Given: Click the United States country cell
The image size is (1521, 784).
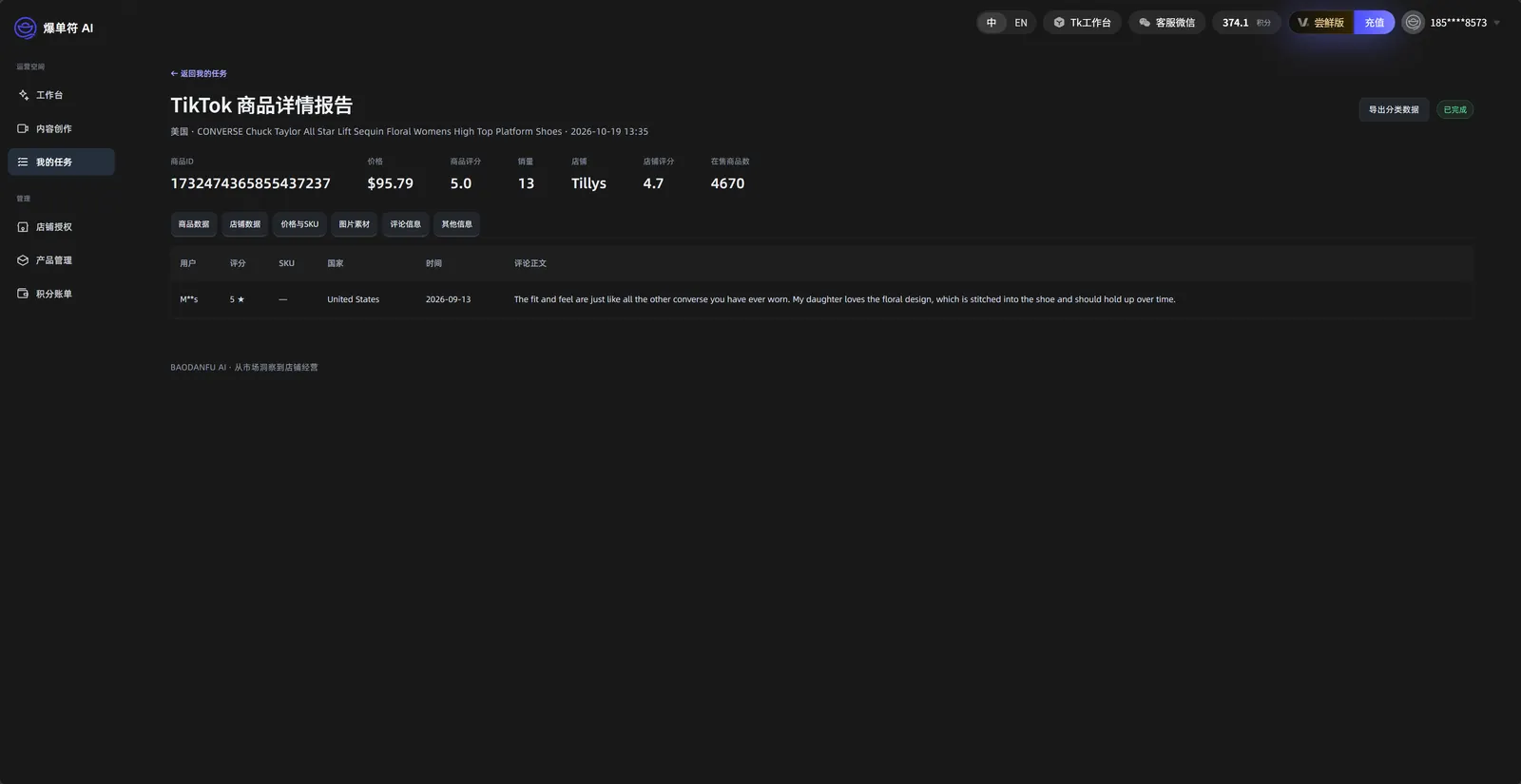Looking at the screenshot, I should tap(354, 299).
